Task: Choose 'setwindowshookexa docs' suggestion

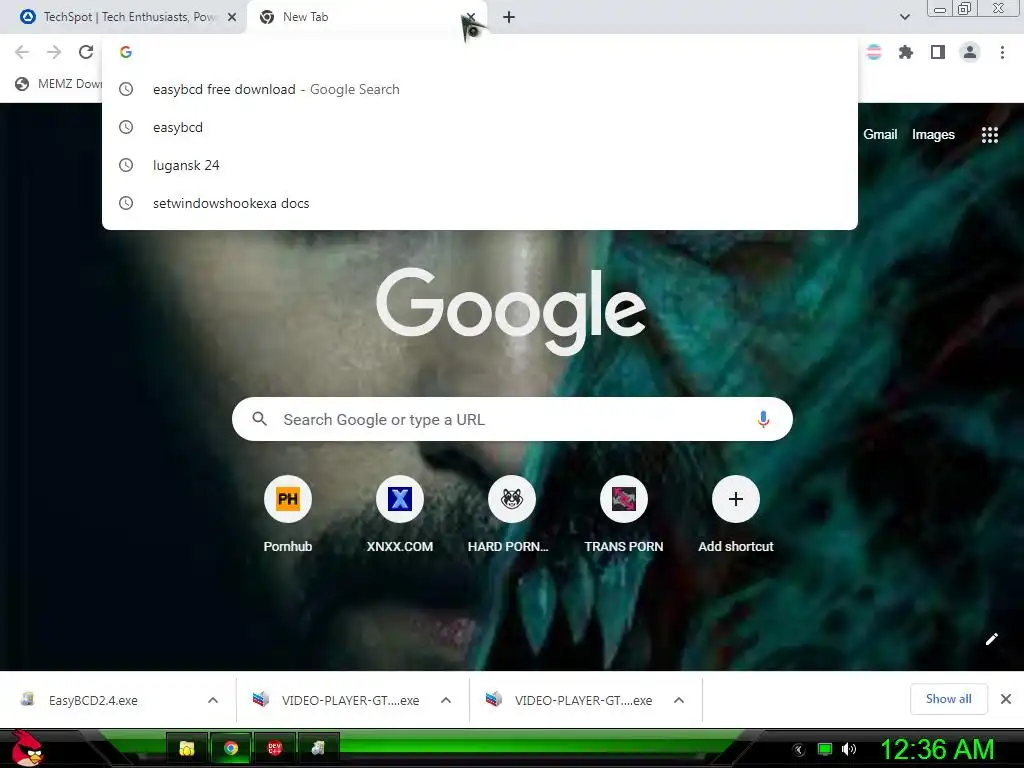Action: point(479,203)
